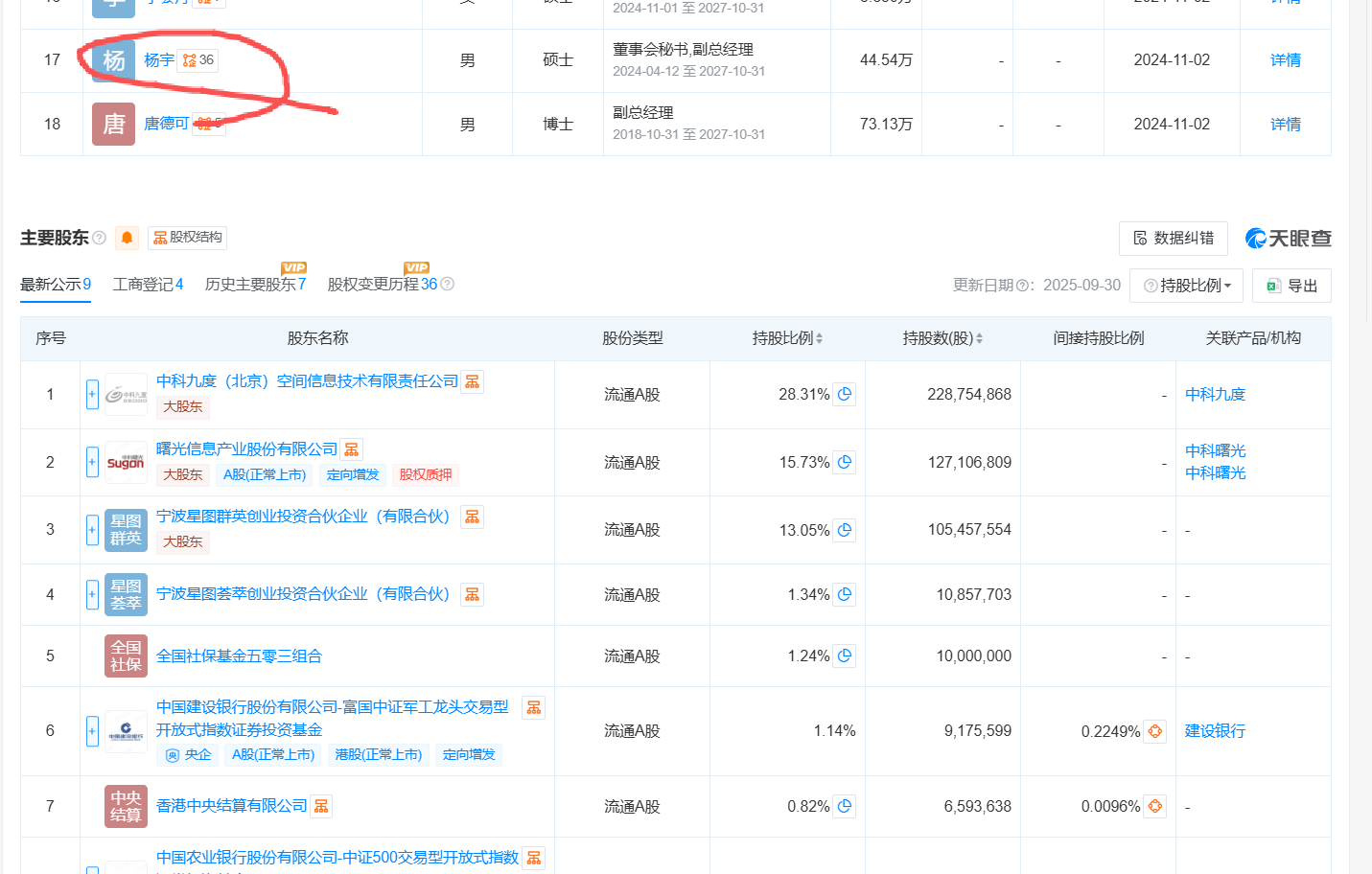The height and width of the screenshot is (874, 1372).
Task: Switch to the 工商登记 tab
Action: tap(148, 285)
